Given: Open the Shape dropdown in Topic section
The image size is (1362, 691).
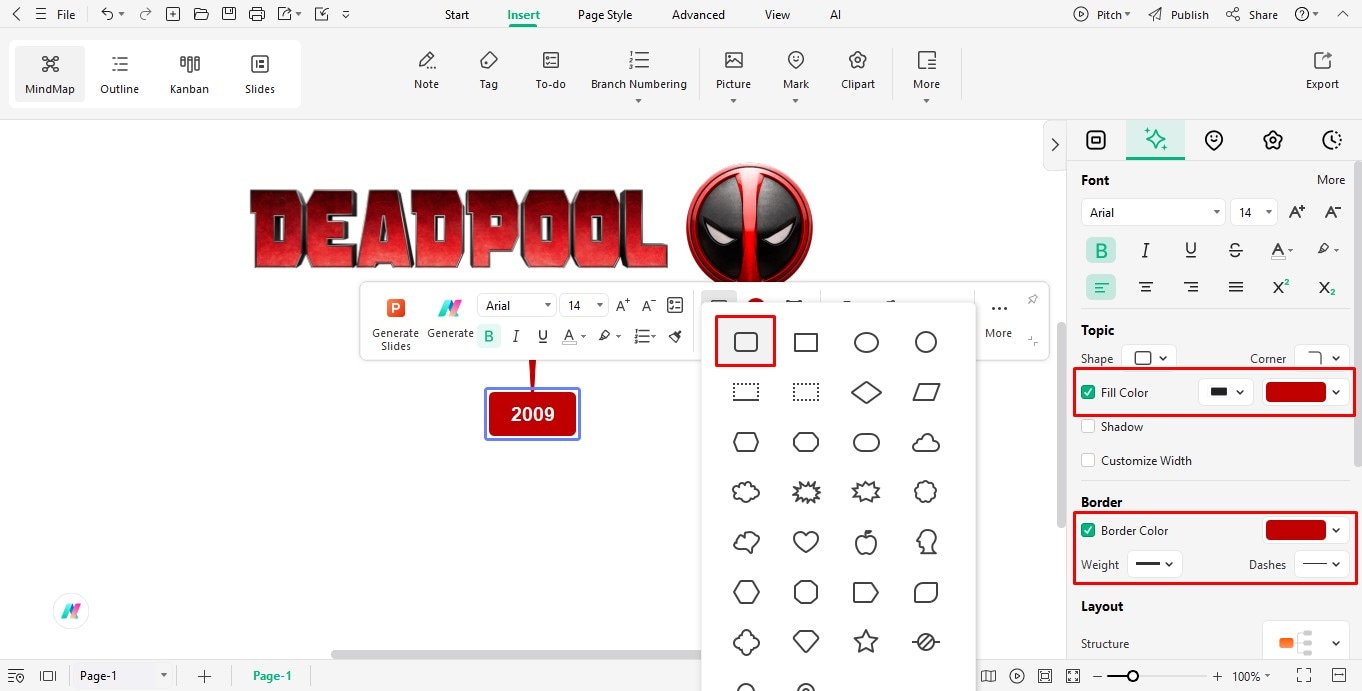Looking at the screenshot, I should (x=1149, y=358).
